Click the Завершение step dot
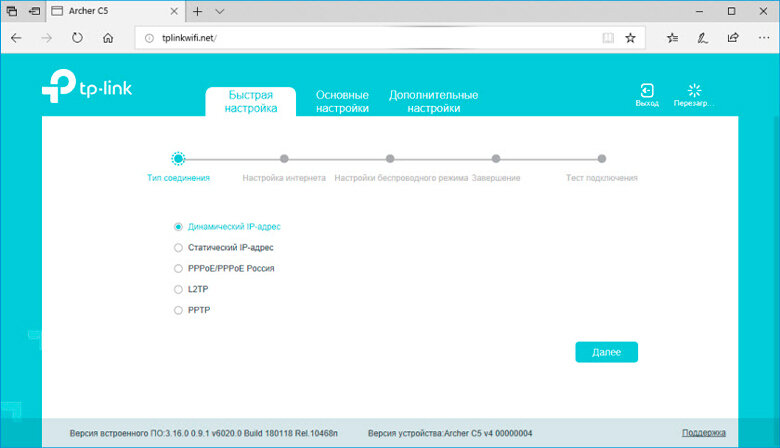Image resolution: width=780 pixels, height=448 pixels. (496, 159)
